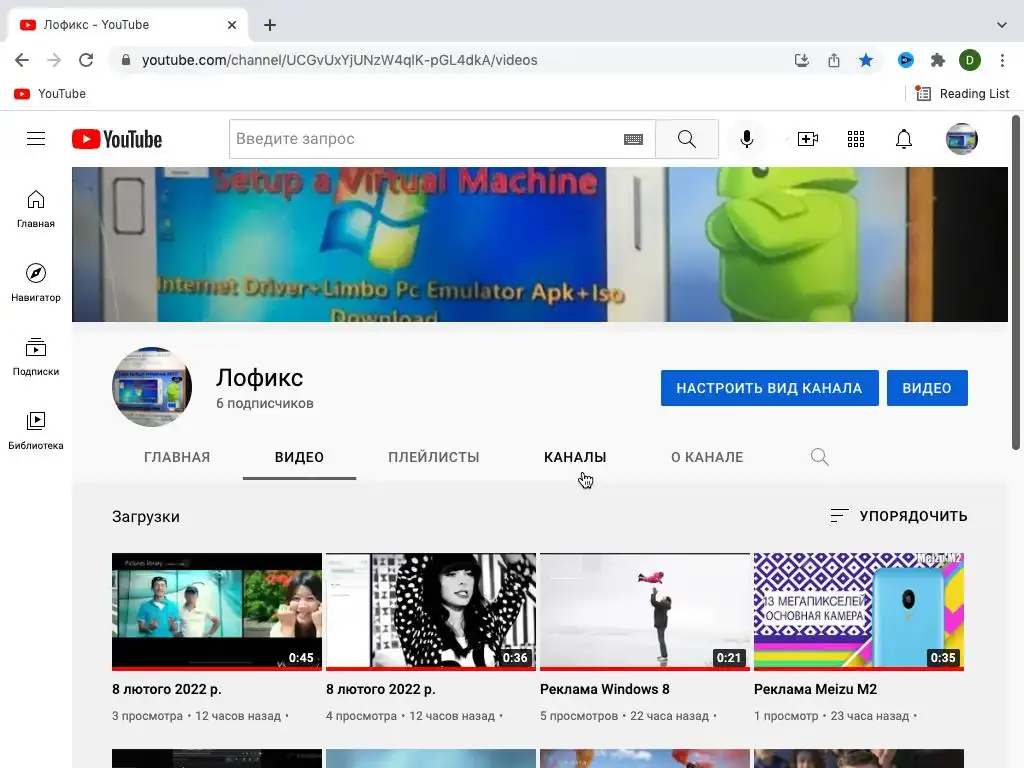Image resolution: width=1024 pixels, height=768 pixels.
Task: Open the on-screen keyboard icon in search box
Action: click(633, 139)
